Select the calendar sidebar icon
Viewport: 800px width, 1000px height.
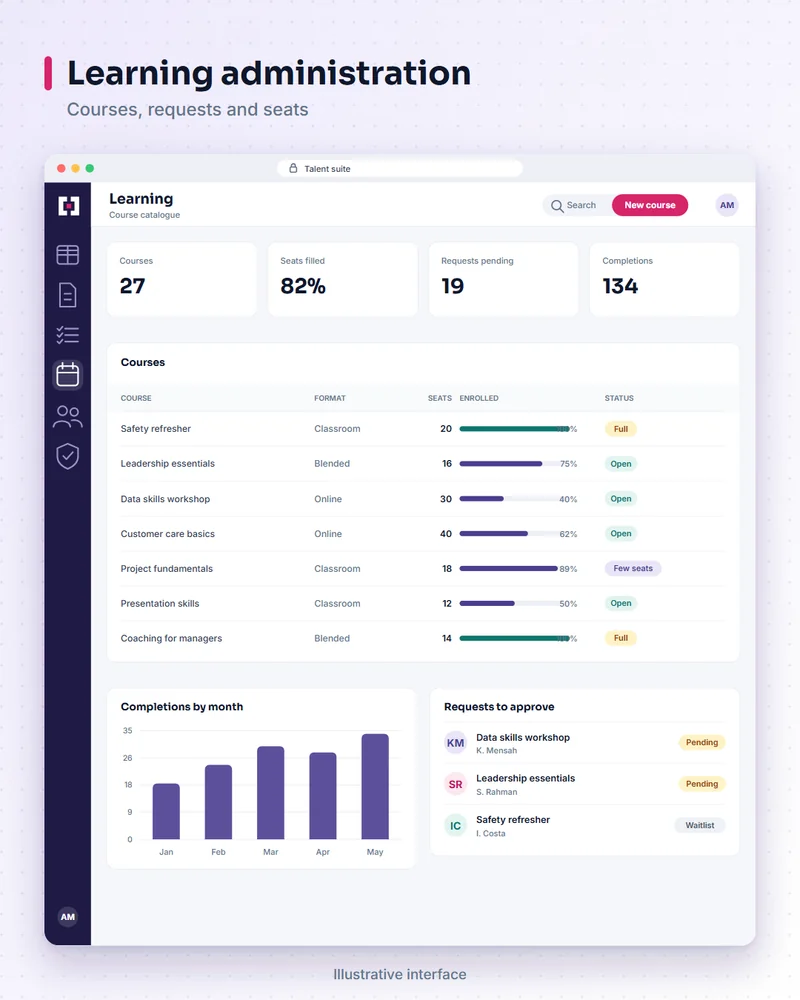[x=68, y=375]
